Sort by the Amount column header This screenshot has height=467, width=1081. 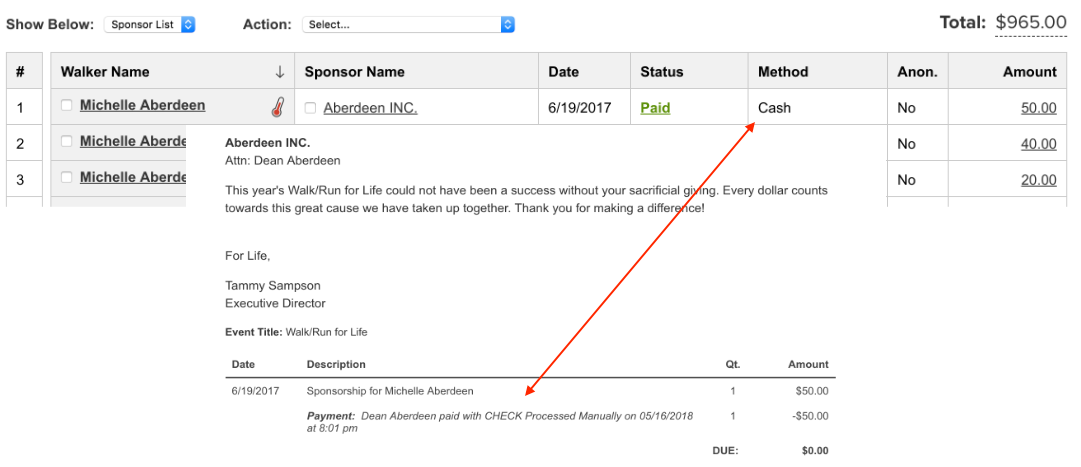[1029, 72]
